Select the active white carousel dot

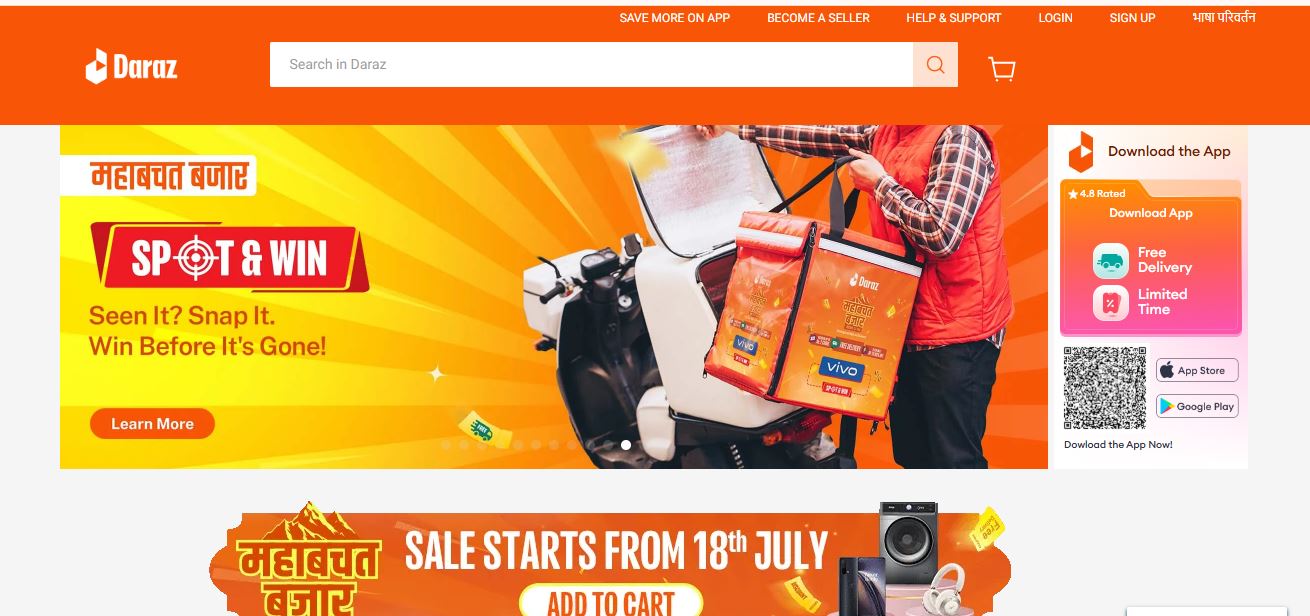pos(626,445)
